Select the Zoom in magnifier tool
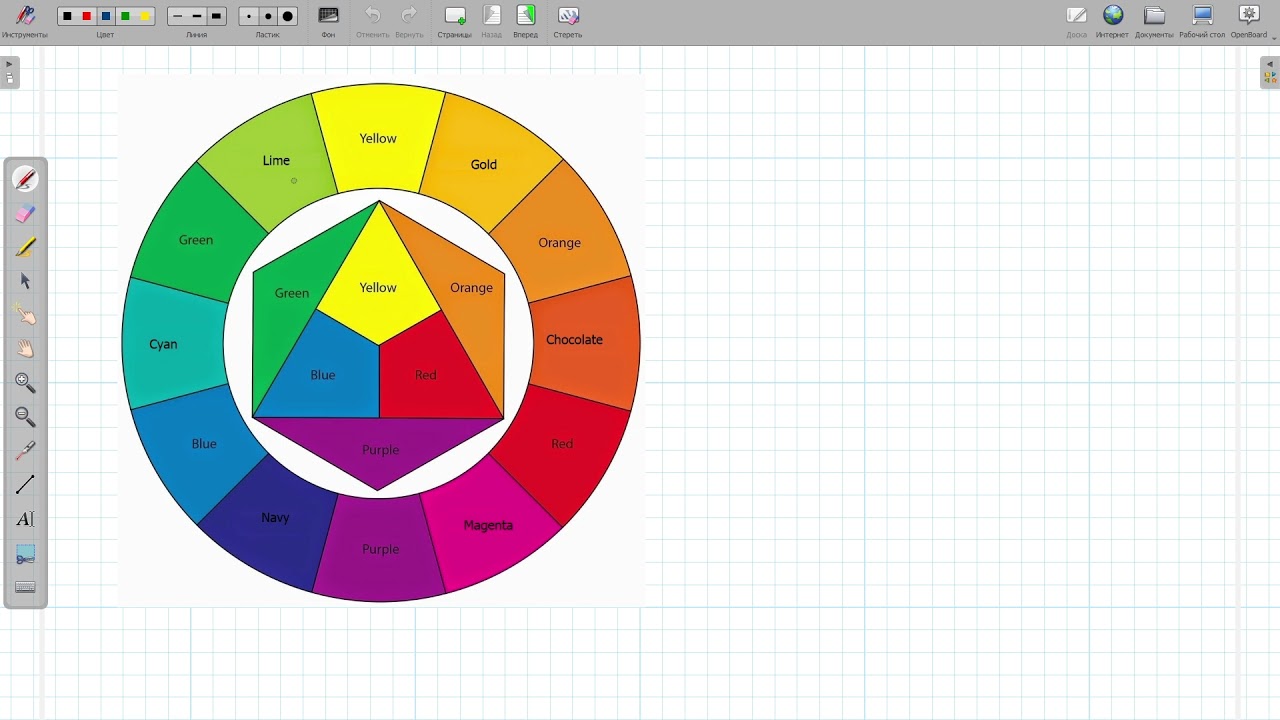The width and height of the screenshot is (1280, 720). pos(26,383)
